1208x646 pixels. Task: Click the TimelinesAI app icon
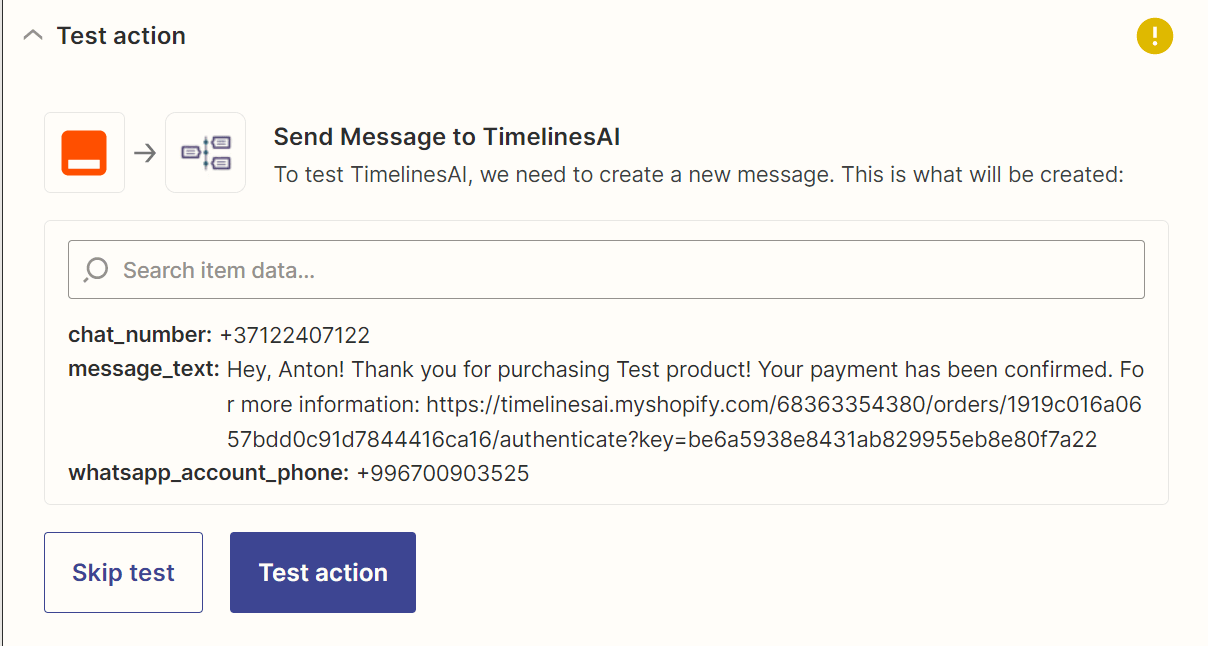(206, 152)
